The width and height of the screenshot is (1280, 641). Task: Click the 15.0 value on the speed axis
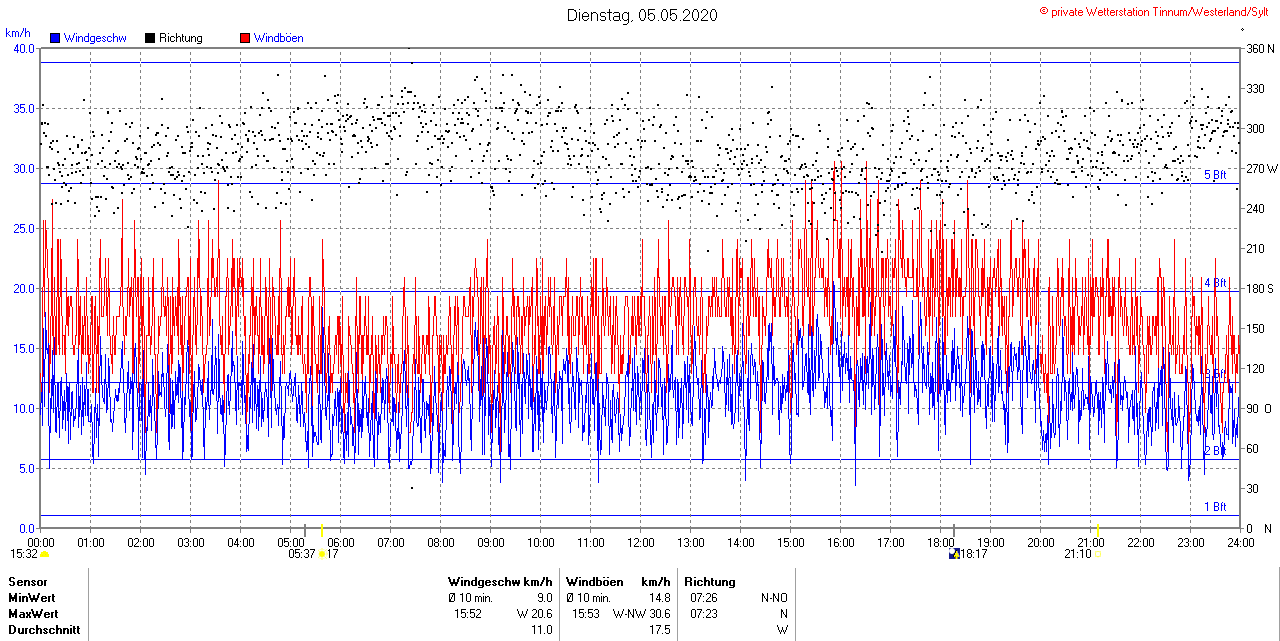[24, 348]
